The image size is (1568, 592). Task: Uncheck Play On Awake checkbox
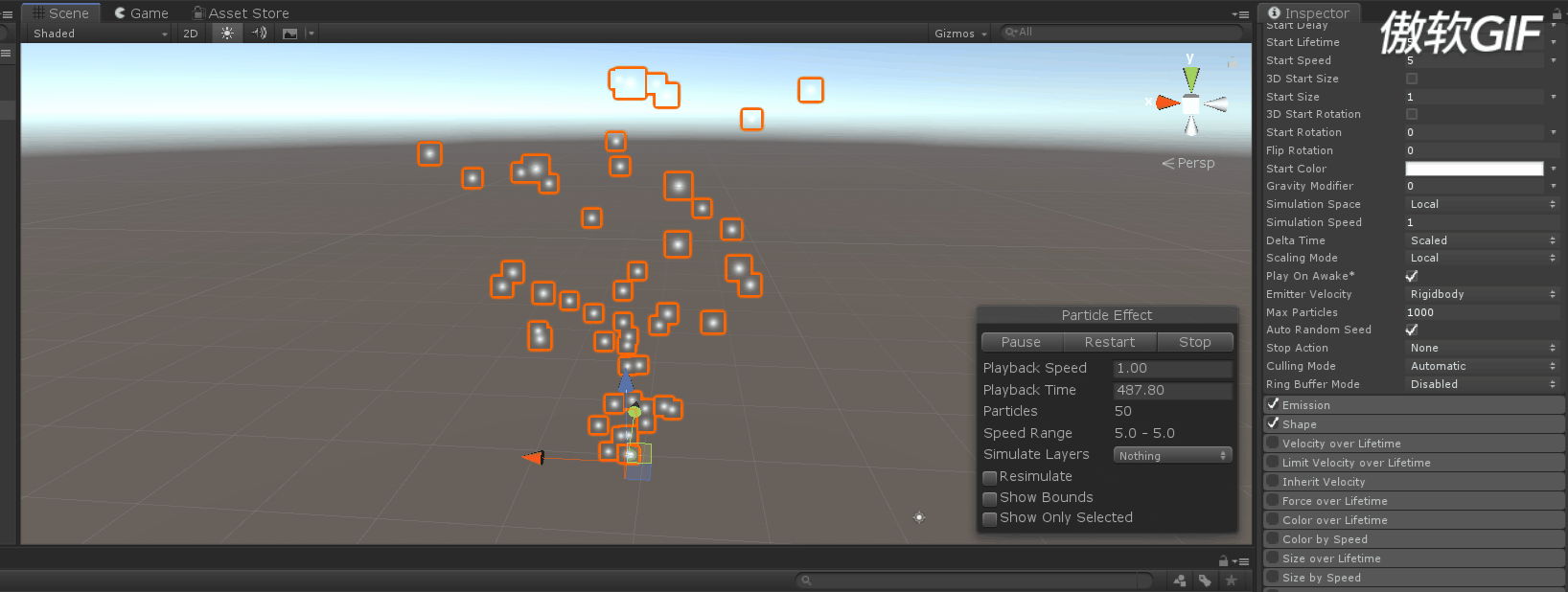coord(1412,276)
